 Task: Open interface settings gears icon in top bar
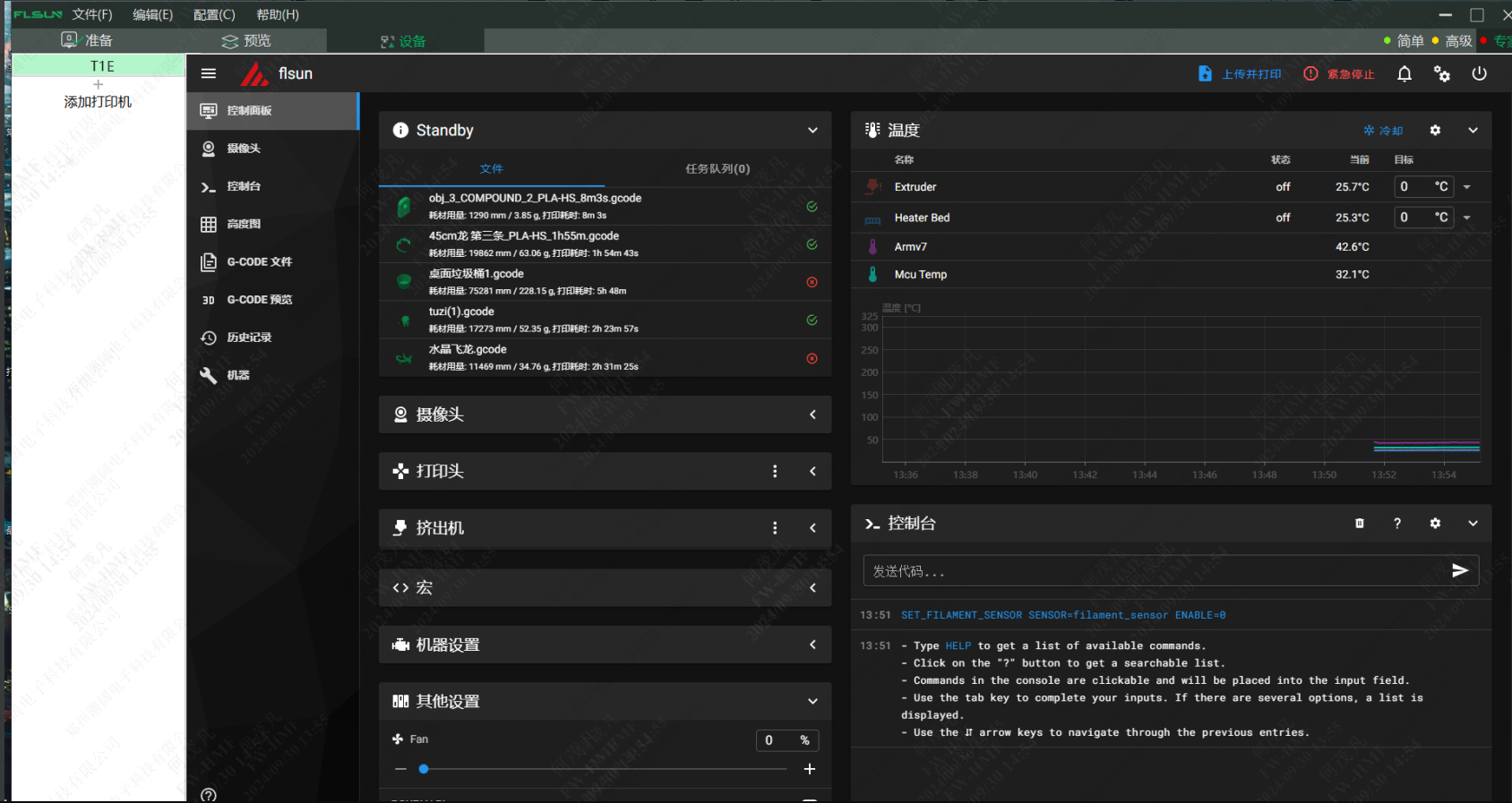1442,73
